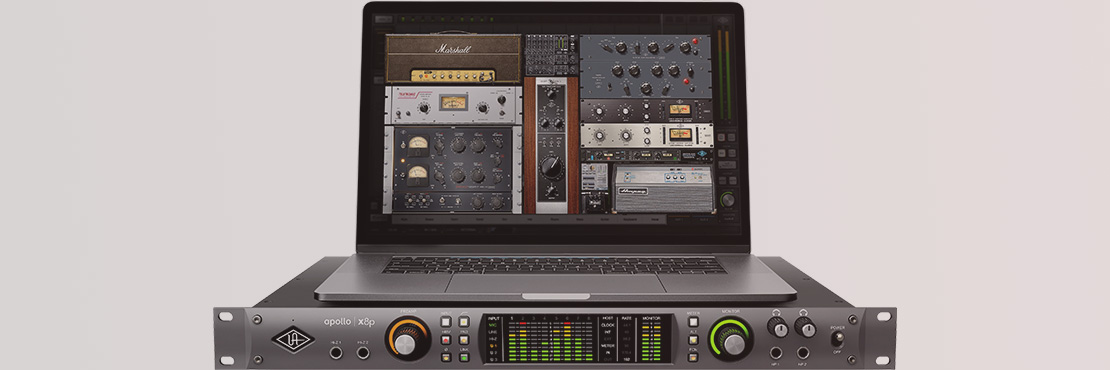Click the black 1176 compressor VU meter
This screenshot has height=370, width=1110.
[680, 110]
